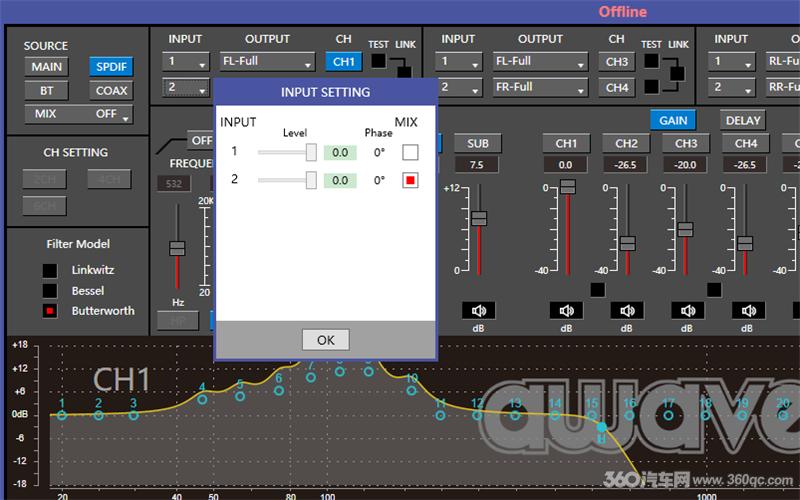Open third group INPUT 1 dropdown
The height and width of the screenshot is (500, 800).
[731, 62]
